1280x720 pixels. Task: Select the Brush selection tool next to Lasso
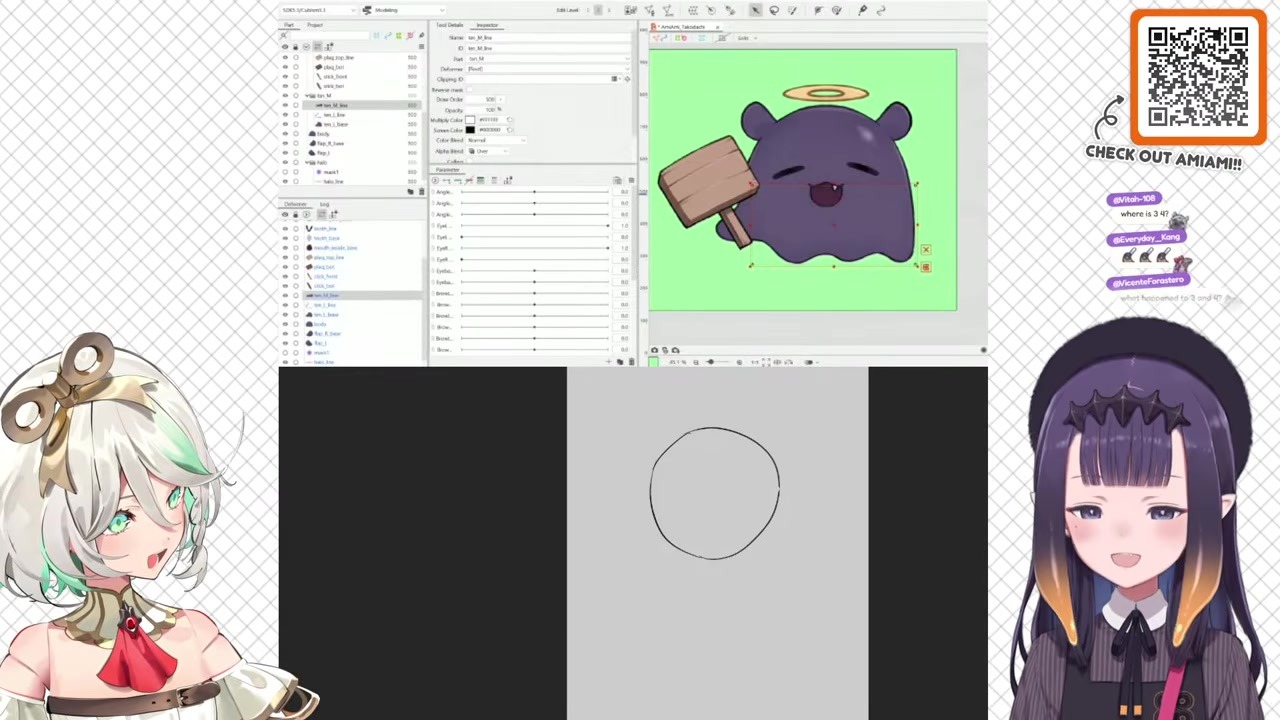[792, 10]
